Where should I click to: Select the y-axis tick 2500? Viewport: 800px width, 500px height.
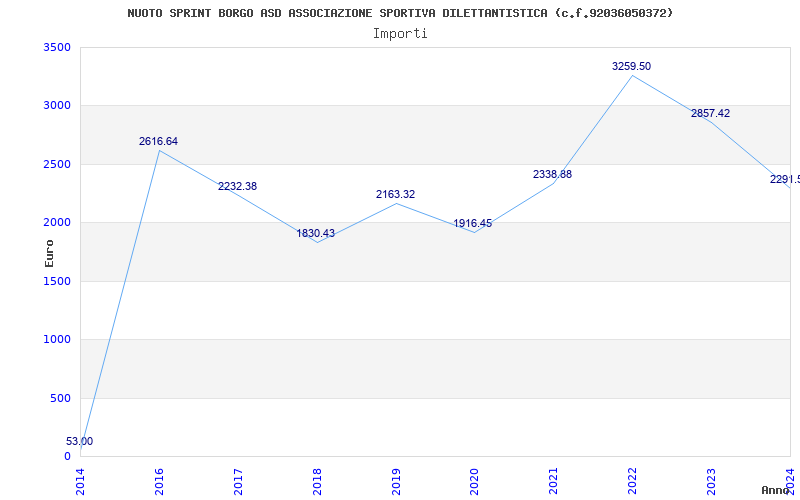point(58,164)
